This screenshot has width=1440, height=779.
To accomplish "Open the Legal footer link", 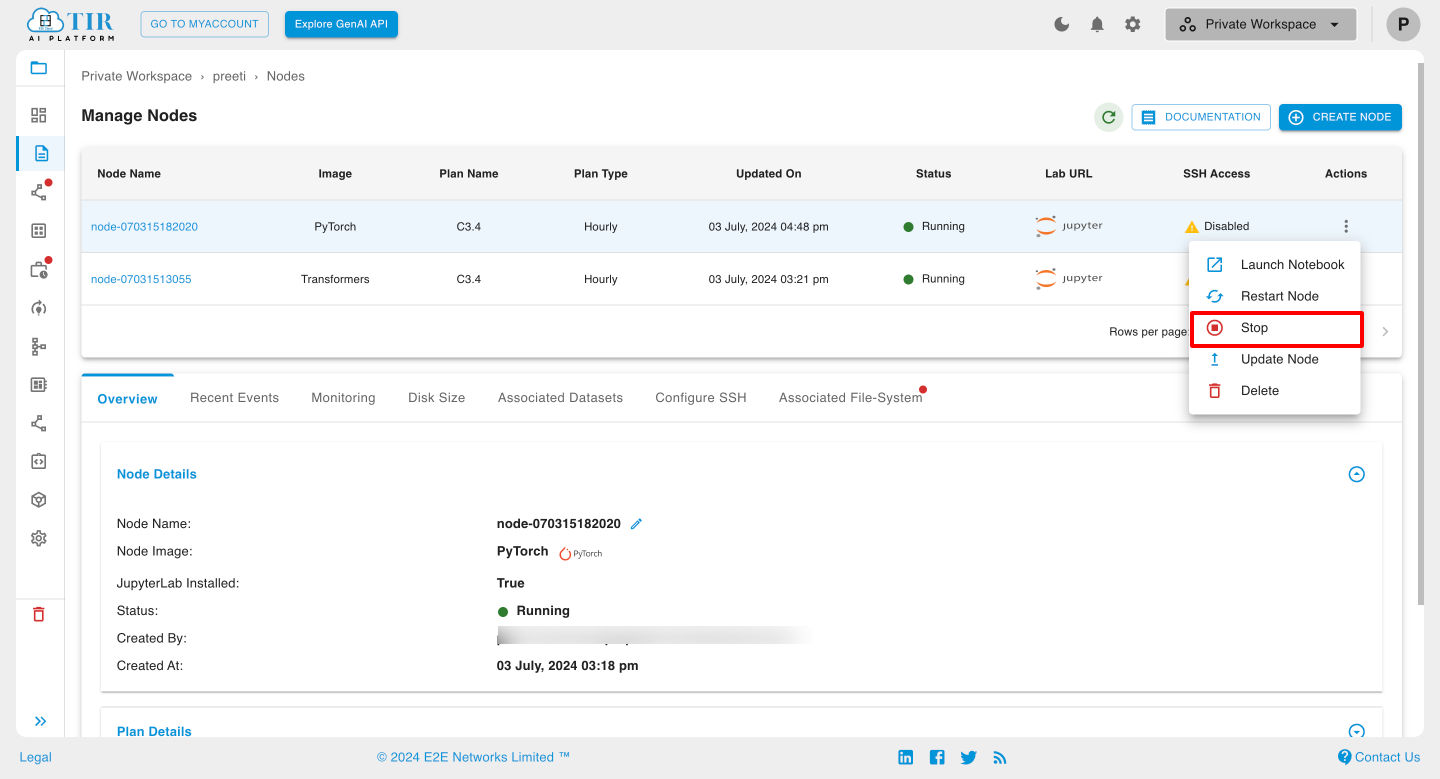I will 35,757.
